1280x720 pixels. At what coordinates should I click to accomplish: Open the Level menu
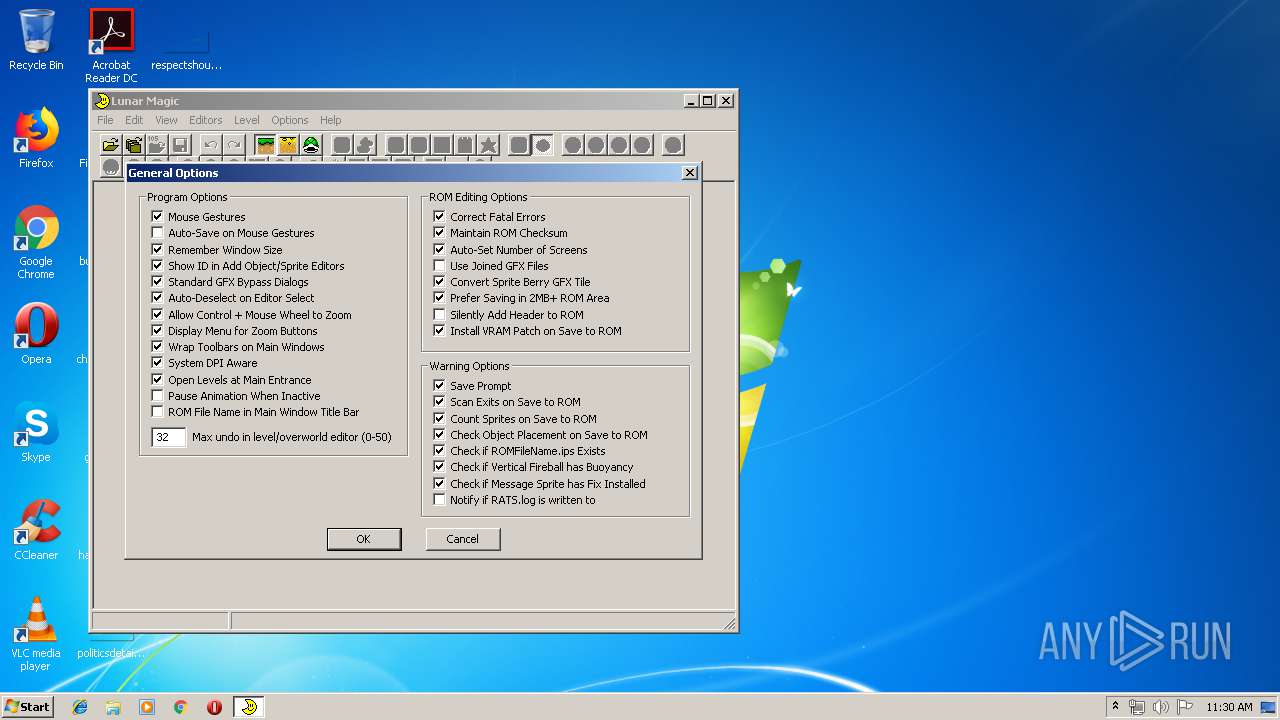pyautogui.click(x=247, y=120)
